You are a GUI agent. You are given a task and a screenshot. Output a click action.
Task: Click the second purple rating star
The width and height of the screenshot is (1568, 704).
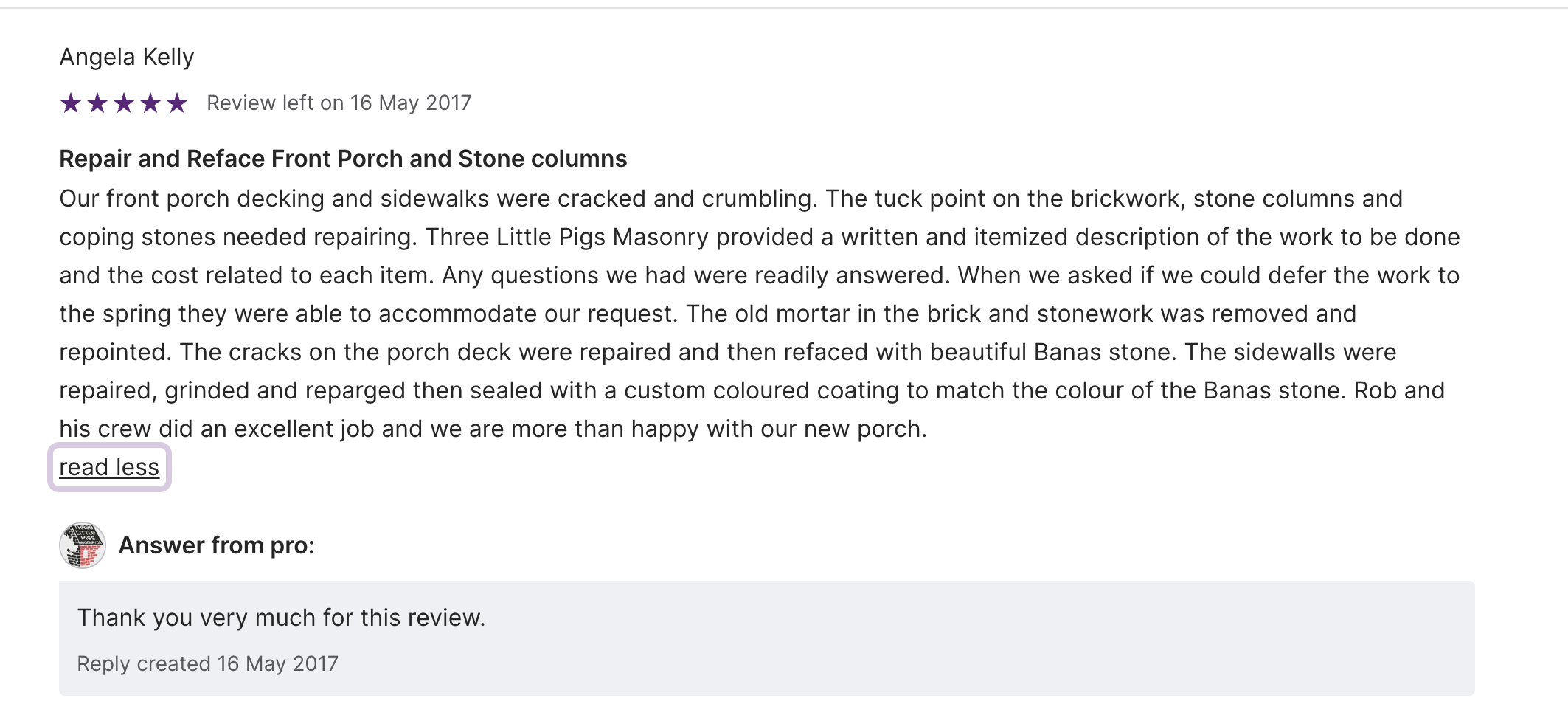point(97,103)
